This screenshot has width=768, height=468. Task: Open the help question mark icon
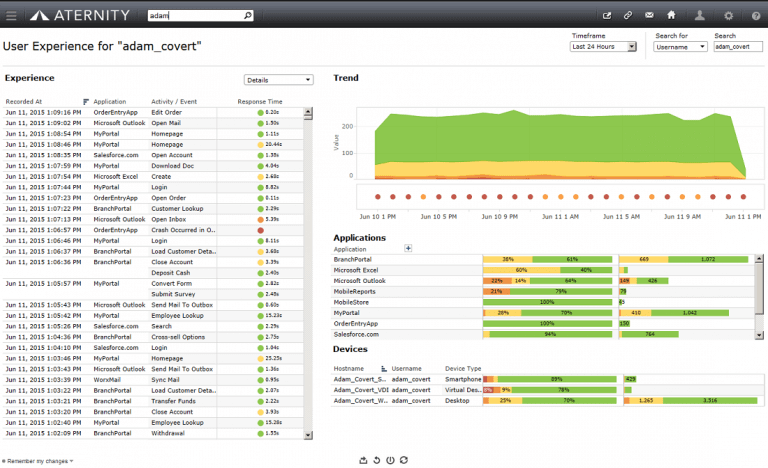point(756,16)
